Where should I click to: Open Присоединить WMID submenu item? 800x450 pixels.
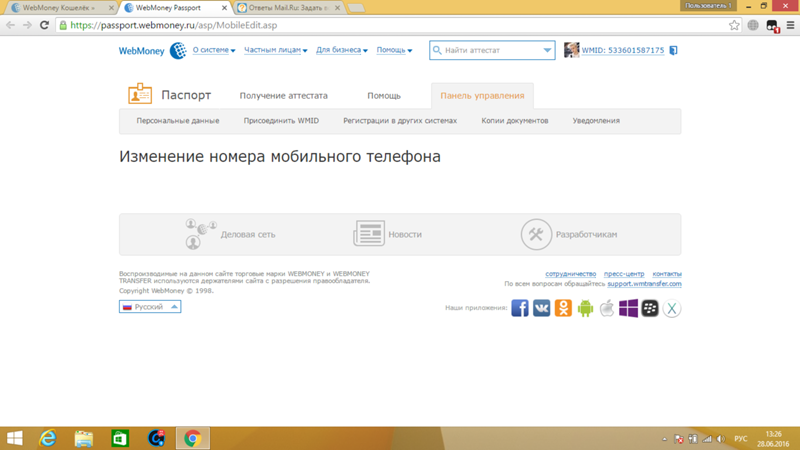(x=281, y=121)
